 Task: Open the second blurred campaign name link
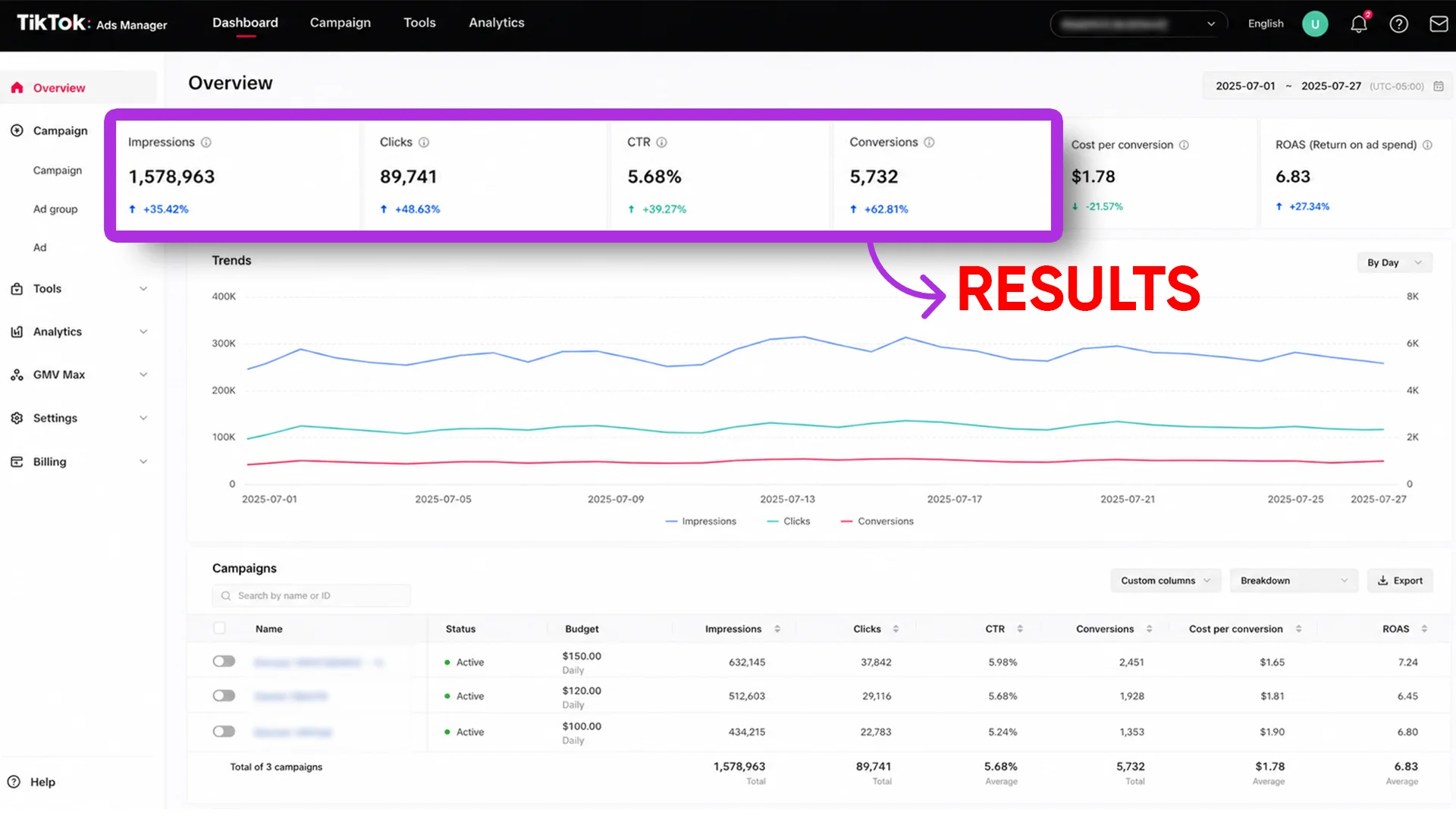[x=291, y=696]
